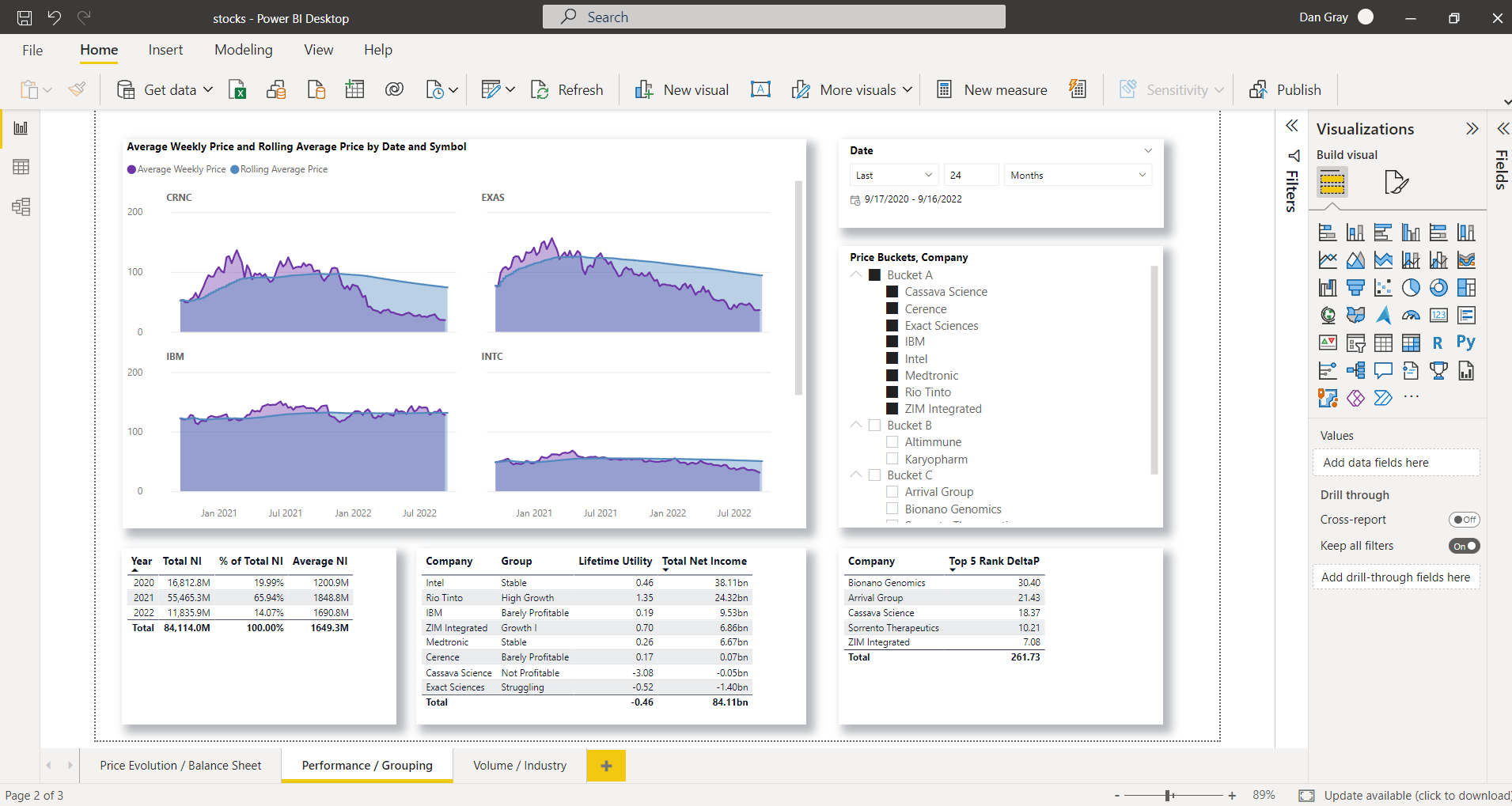Select the R script visual icon
The image size is (1512, 806).
[x=1438, y=343]
